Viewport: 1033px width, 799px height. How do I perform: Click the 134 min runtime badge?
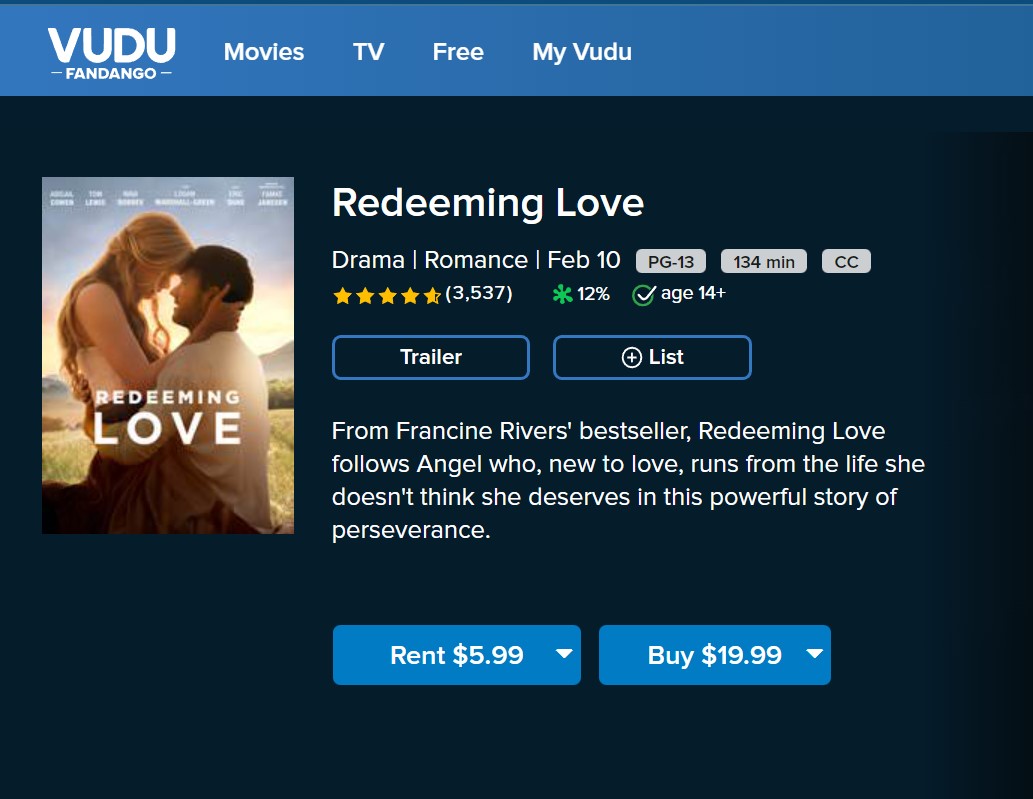(x=764, y=262)
